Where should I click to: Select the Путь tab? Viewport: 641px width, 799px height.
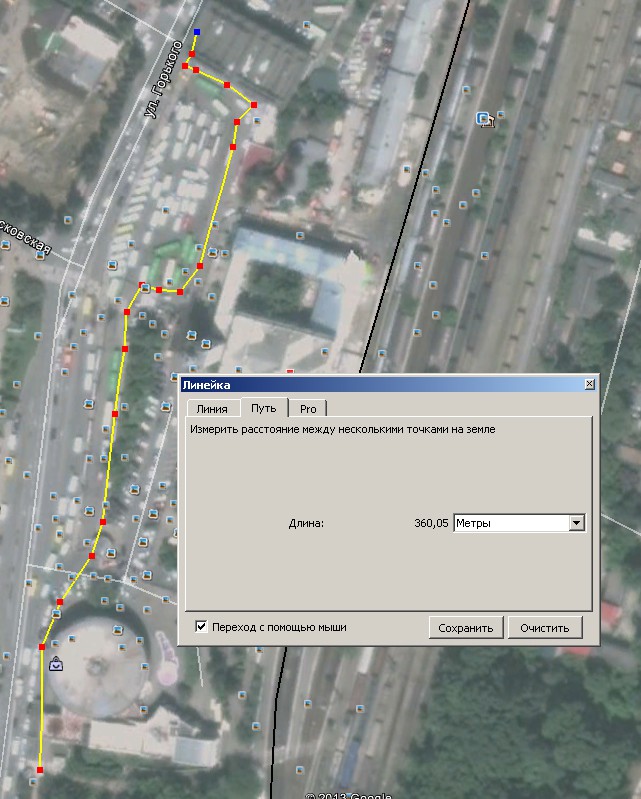pos(264,408)
